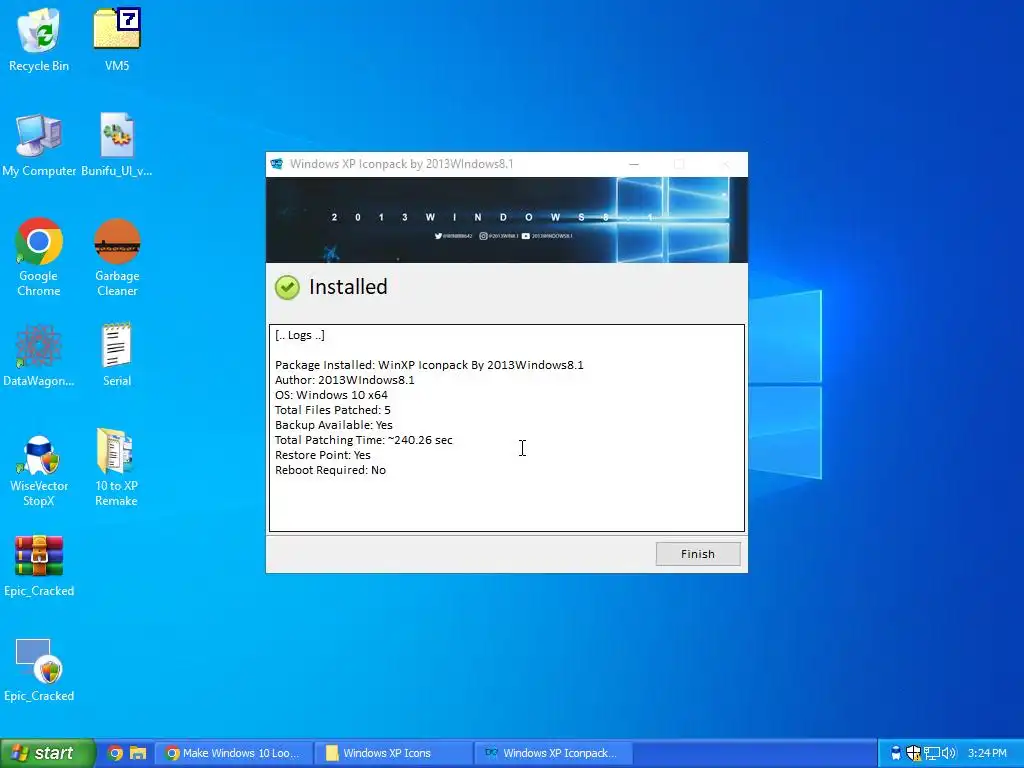Open Windows Security shield tray icon
1024x768 pixels.
(x=914, y=753)
